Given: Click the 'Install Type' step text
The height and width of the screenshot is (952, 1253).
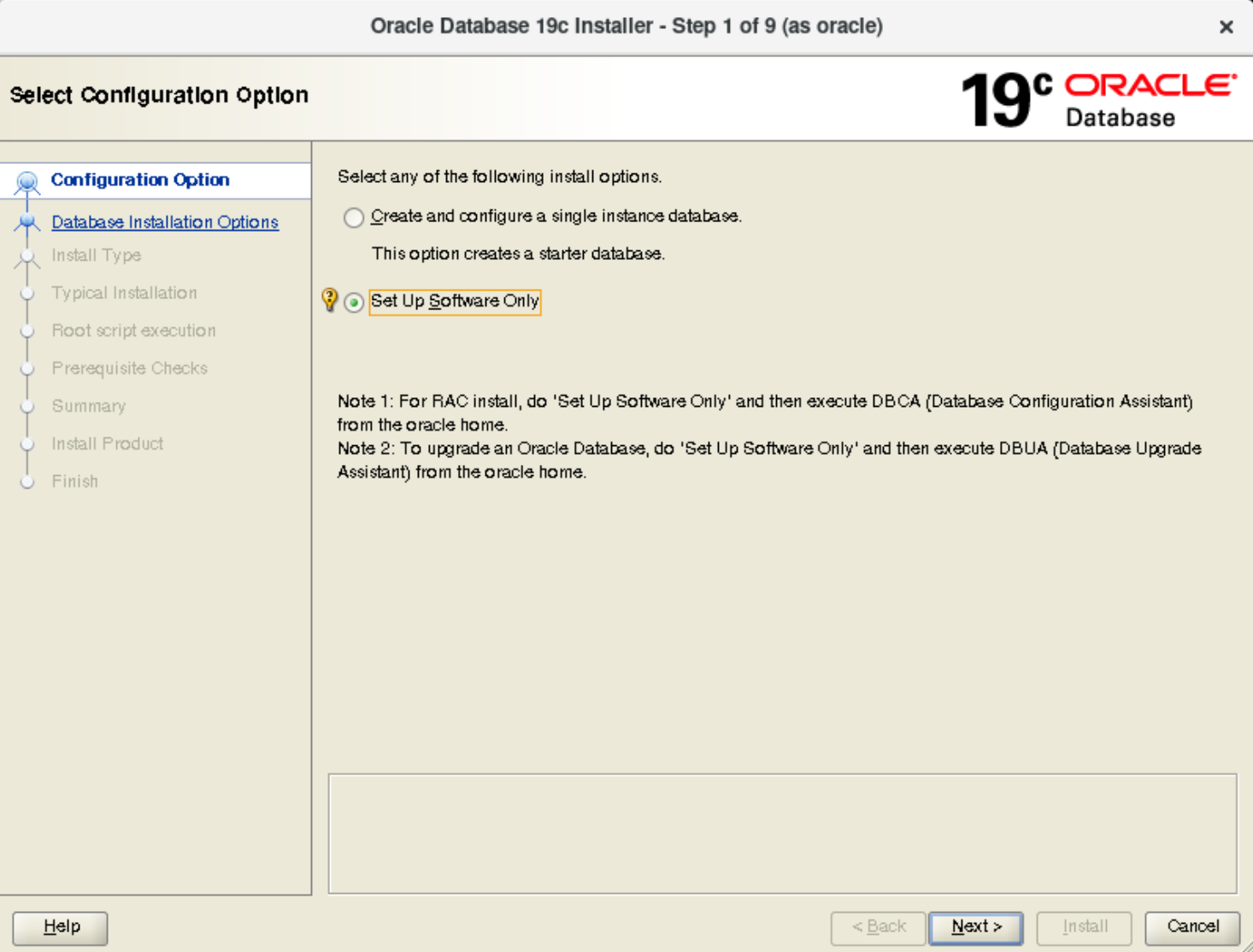Looking at the screenshot, I should (x=97, y=256).
